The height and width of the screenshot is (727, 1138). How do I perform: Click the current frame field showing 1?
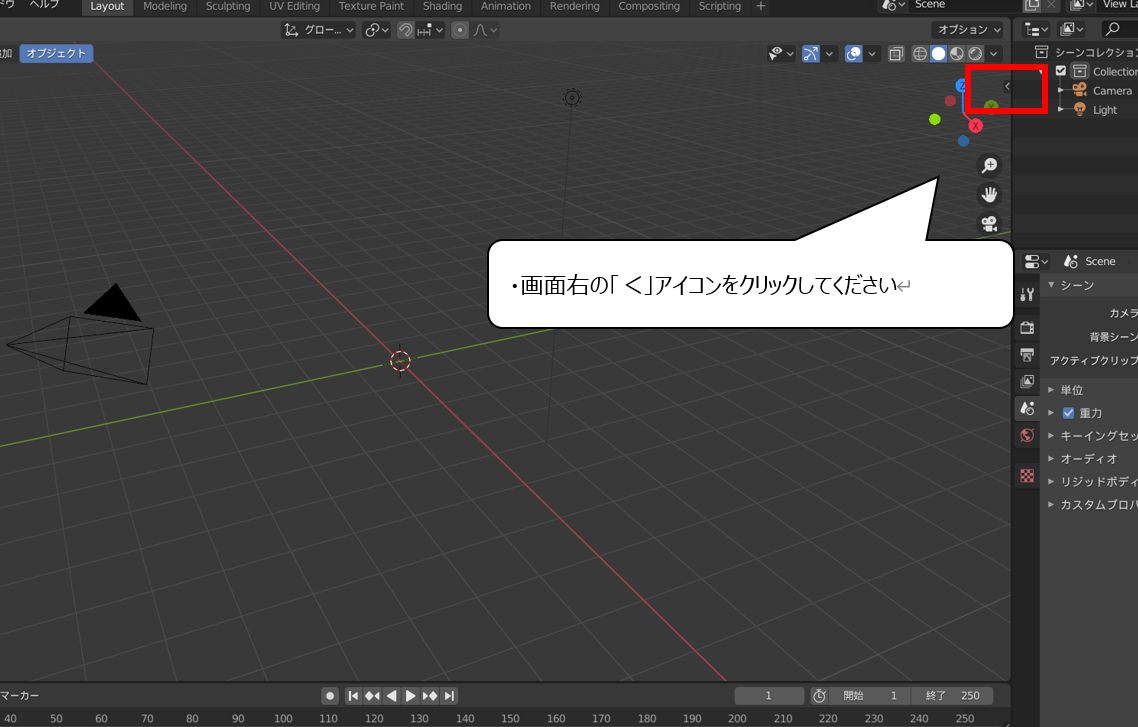pyautogui.click(x=769, y=696)
